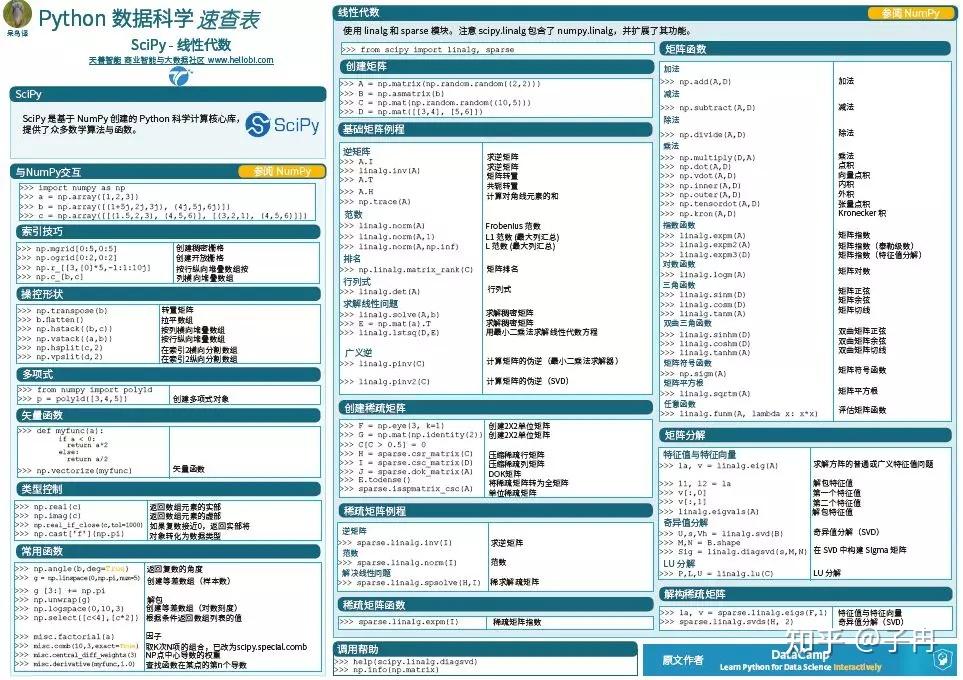The height and width of the screenshot is (680, 963).
Task: Click the 'sparse.linalg.spsolve(H,I)' code line
Action: 410,583
